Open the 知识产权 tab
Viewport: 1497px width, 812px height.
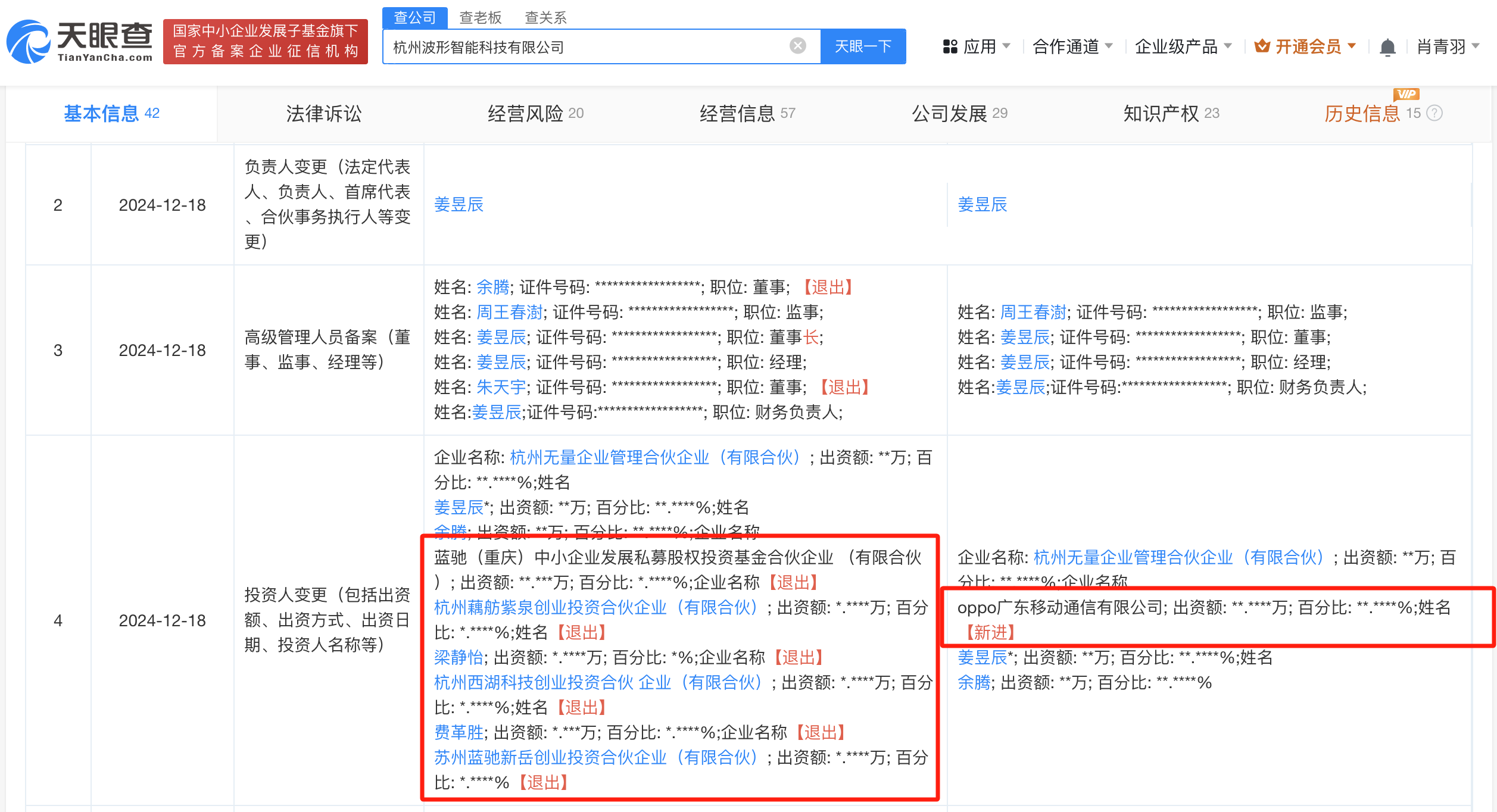coord(1171,113)
